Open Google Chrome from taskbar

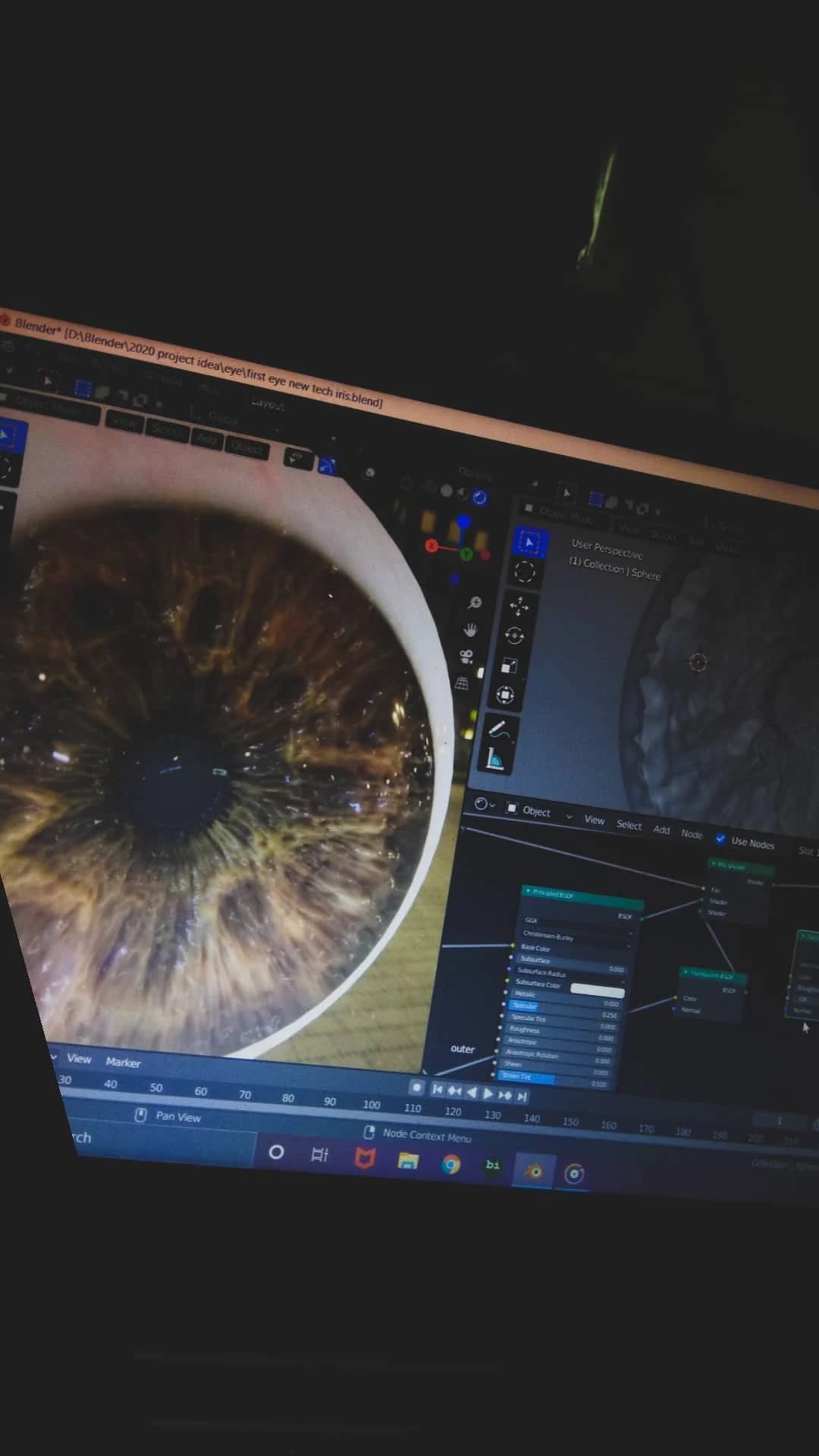[x=451, y=1164]
